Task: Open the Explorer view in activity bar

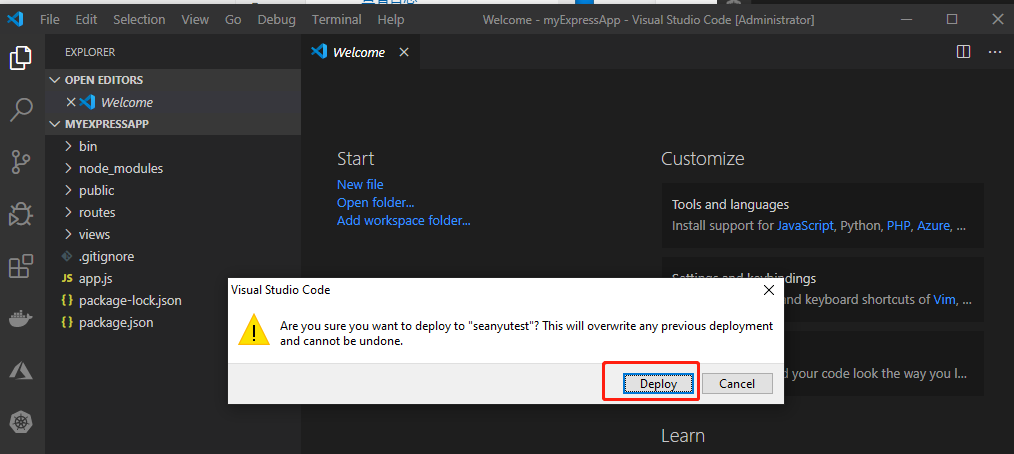Action: 21,58
